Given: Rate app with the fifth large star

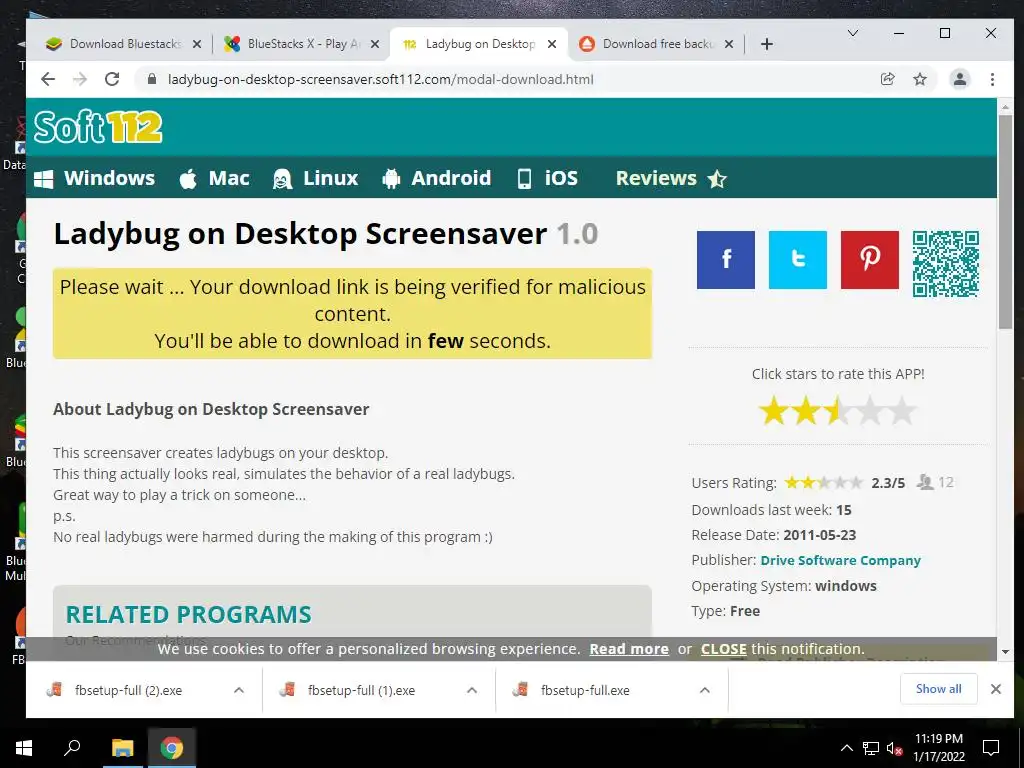Looking at the screenshot, I should tap(902, 411).
